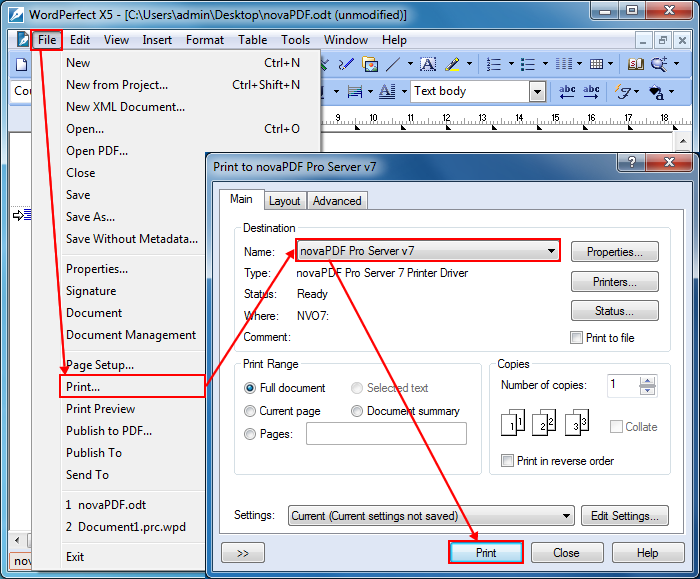The image size is (700, 579).
Task: Select the draw line tool icon
Action: tap(393, 65)
